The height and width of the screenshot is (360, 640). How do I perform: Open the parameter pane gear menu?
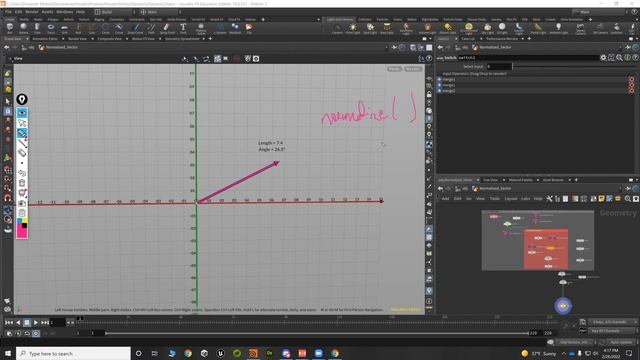click(x=603, y=58)
